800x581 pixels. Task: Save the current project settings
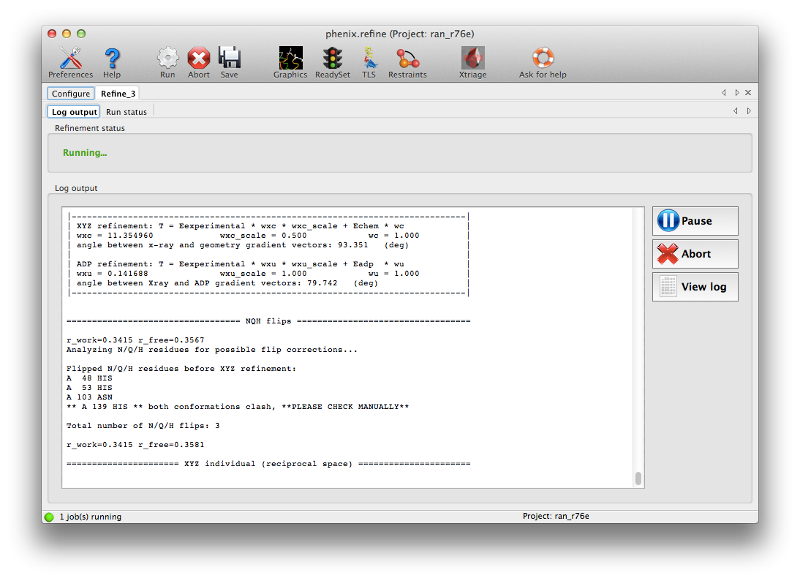[x=230, y=60]
